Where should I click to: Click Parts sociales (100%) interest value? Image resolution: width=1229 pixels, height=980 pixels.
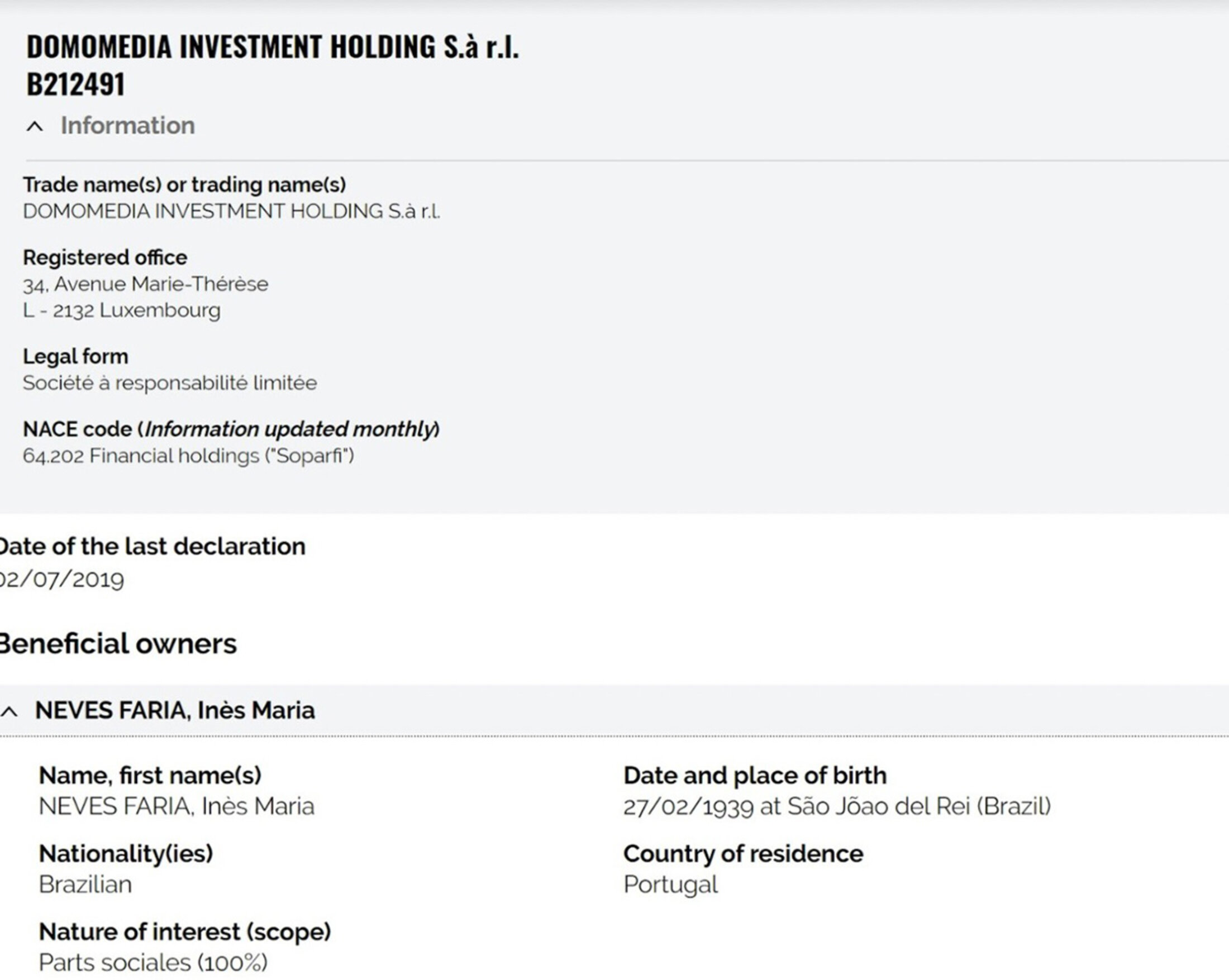pos(153,963)
